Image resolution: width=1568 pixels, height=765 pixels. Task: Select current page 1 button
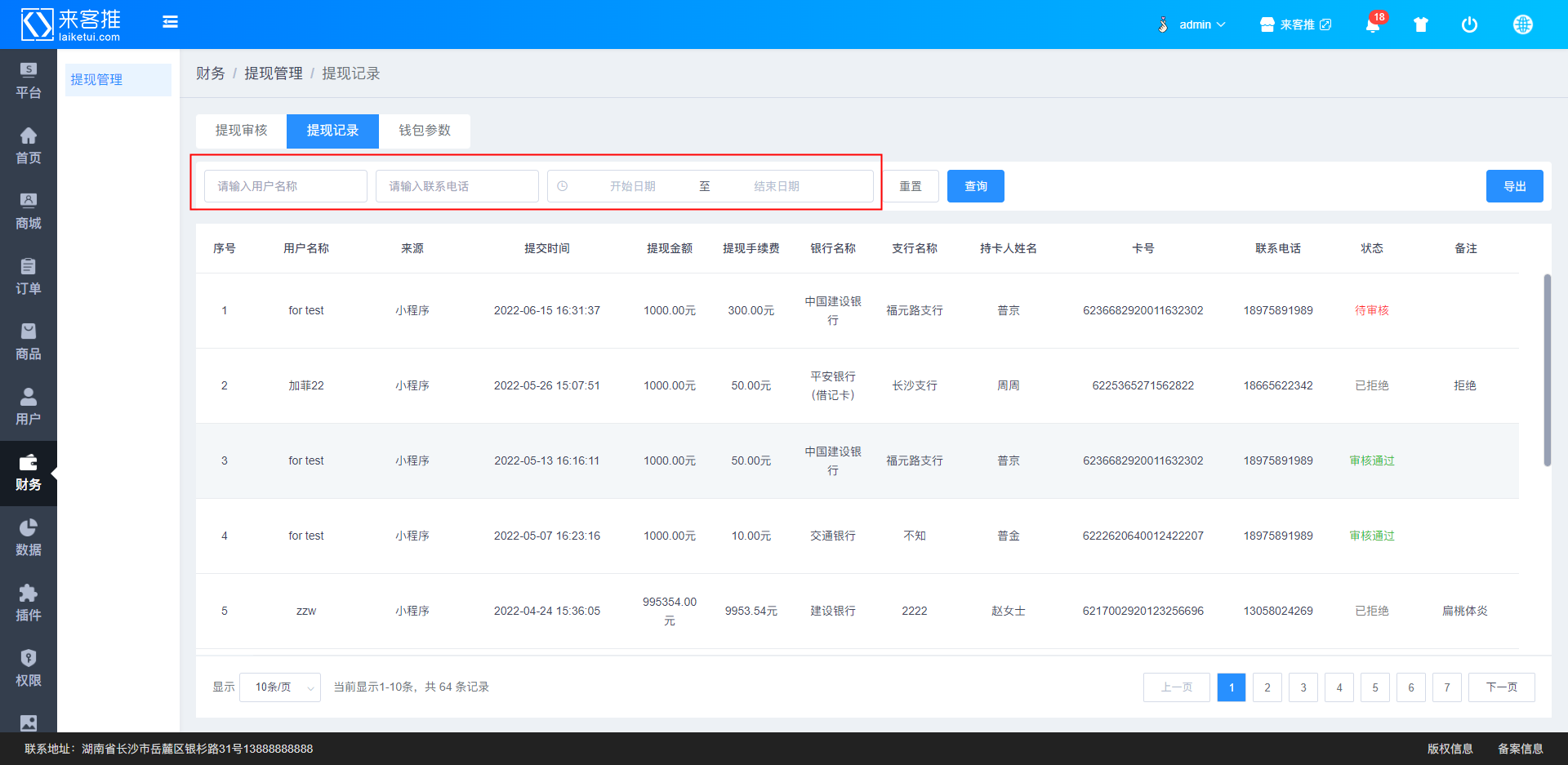point(1232,687)
